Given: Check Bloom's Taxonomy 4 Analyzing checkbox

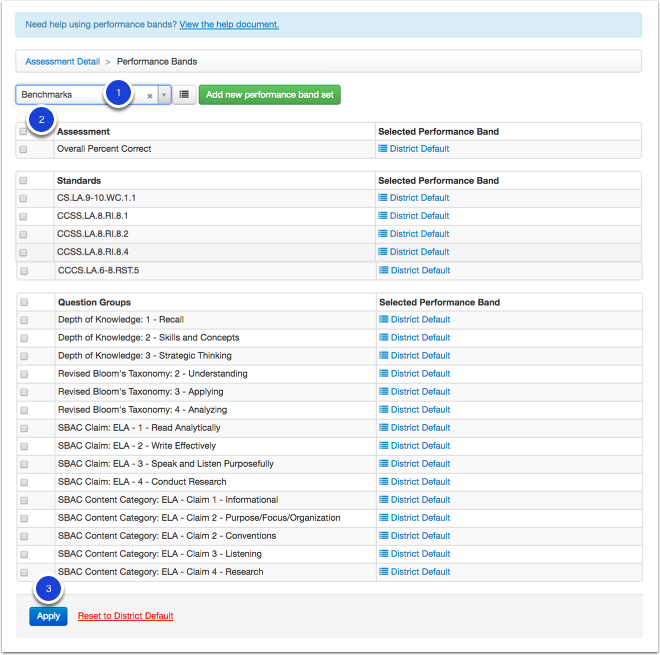Looking at the screenshot, I should 24,410.
